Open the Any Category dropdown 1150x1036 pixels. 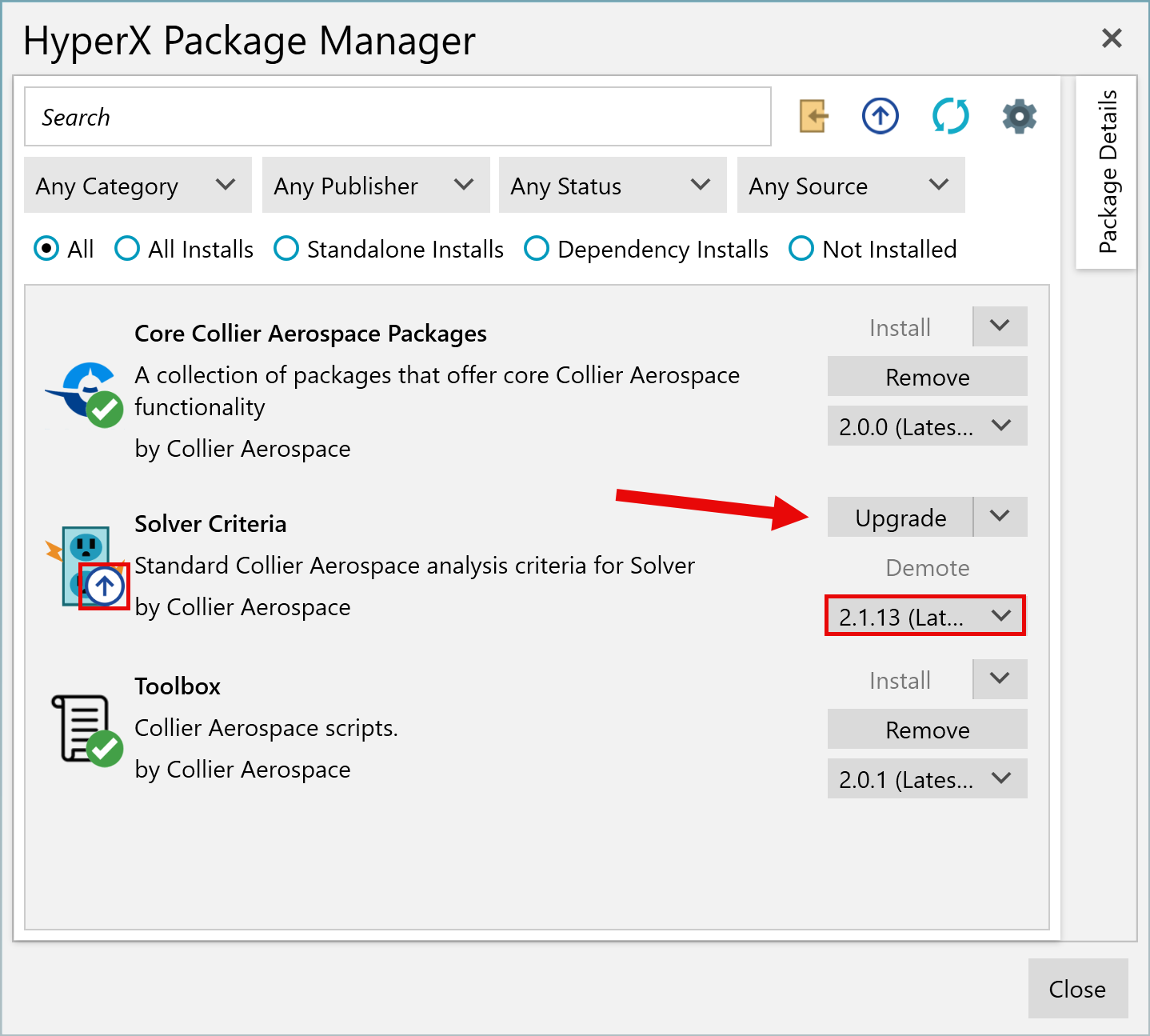point(138,186)
